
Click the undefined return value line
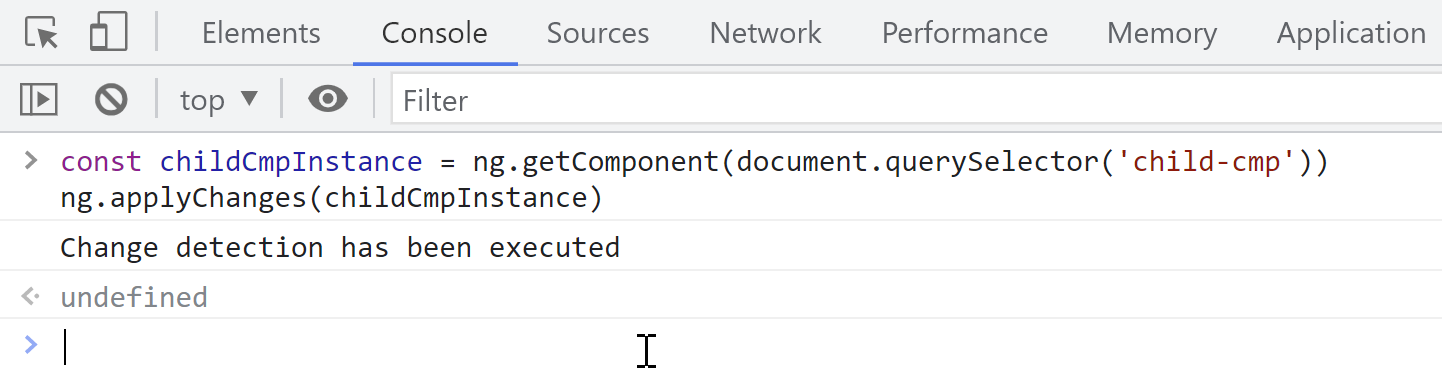[x=134, y=297]
